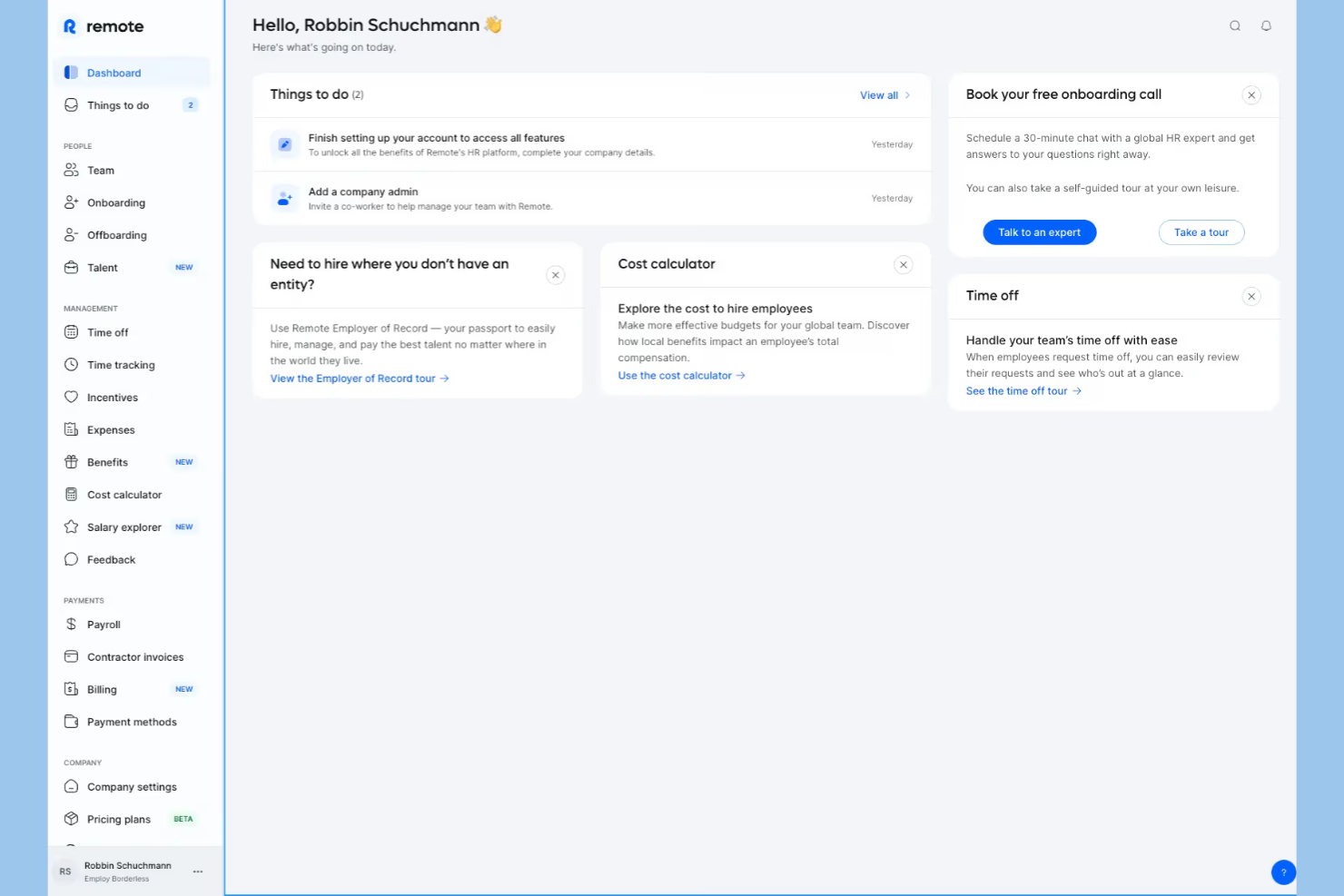
Task: Click the count badge 2 beside Things to do
Action: tap(191, 105)
